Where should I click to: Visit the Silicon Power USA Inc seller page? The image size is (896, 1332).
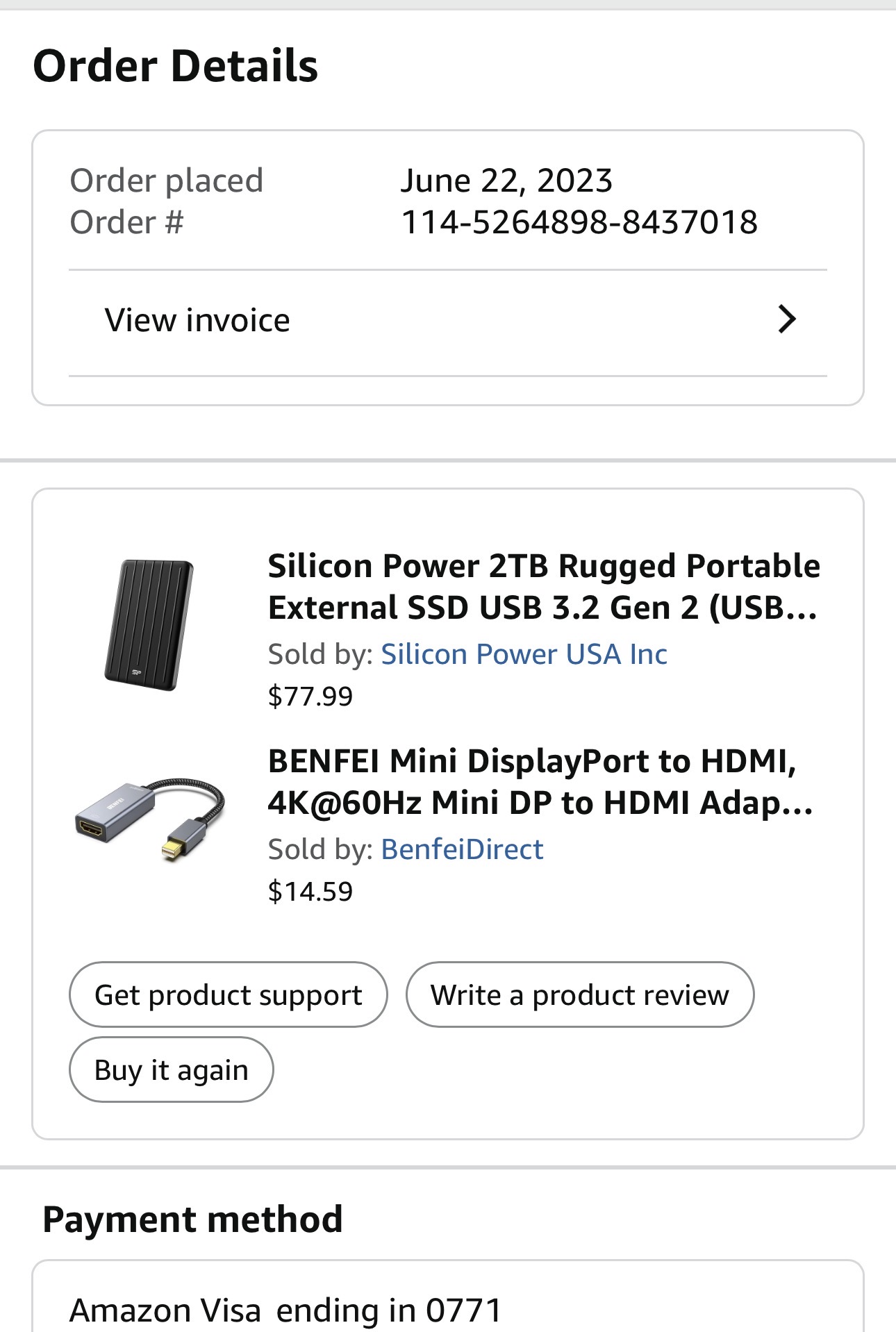pyautogui.click(x=524, y=654)
